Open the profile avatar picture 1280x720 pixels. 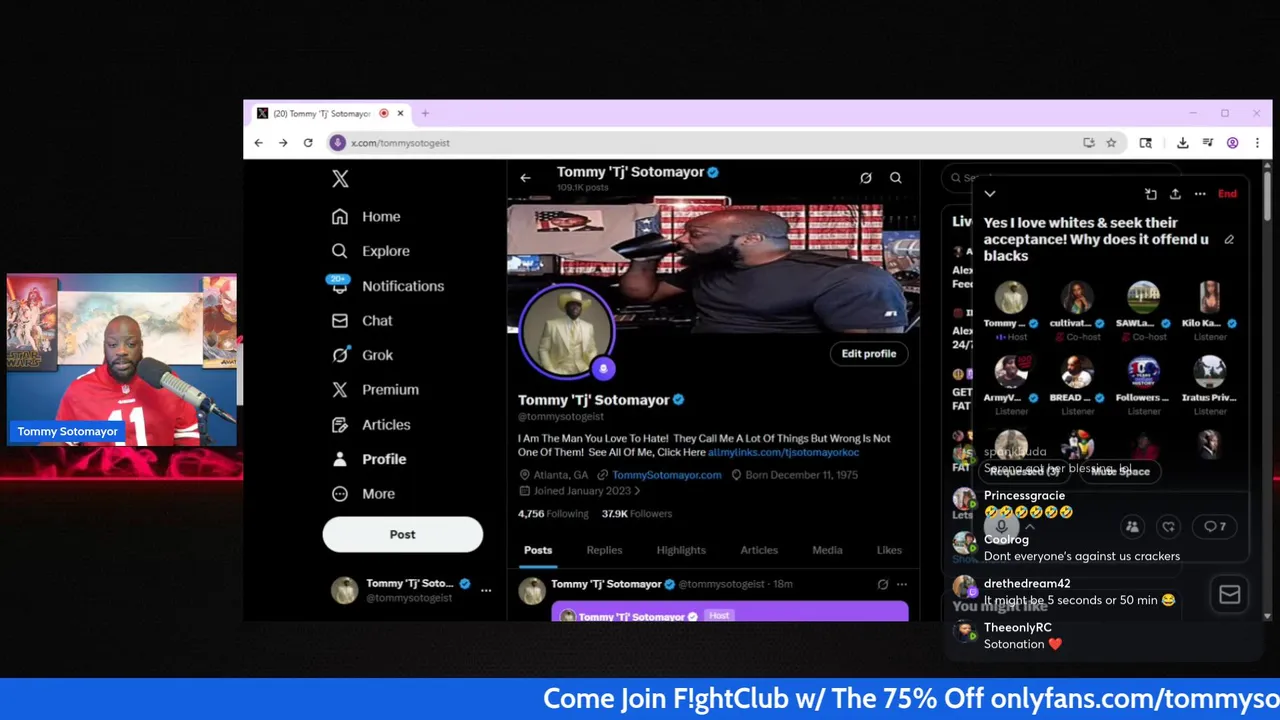coord(566,331)
